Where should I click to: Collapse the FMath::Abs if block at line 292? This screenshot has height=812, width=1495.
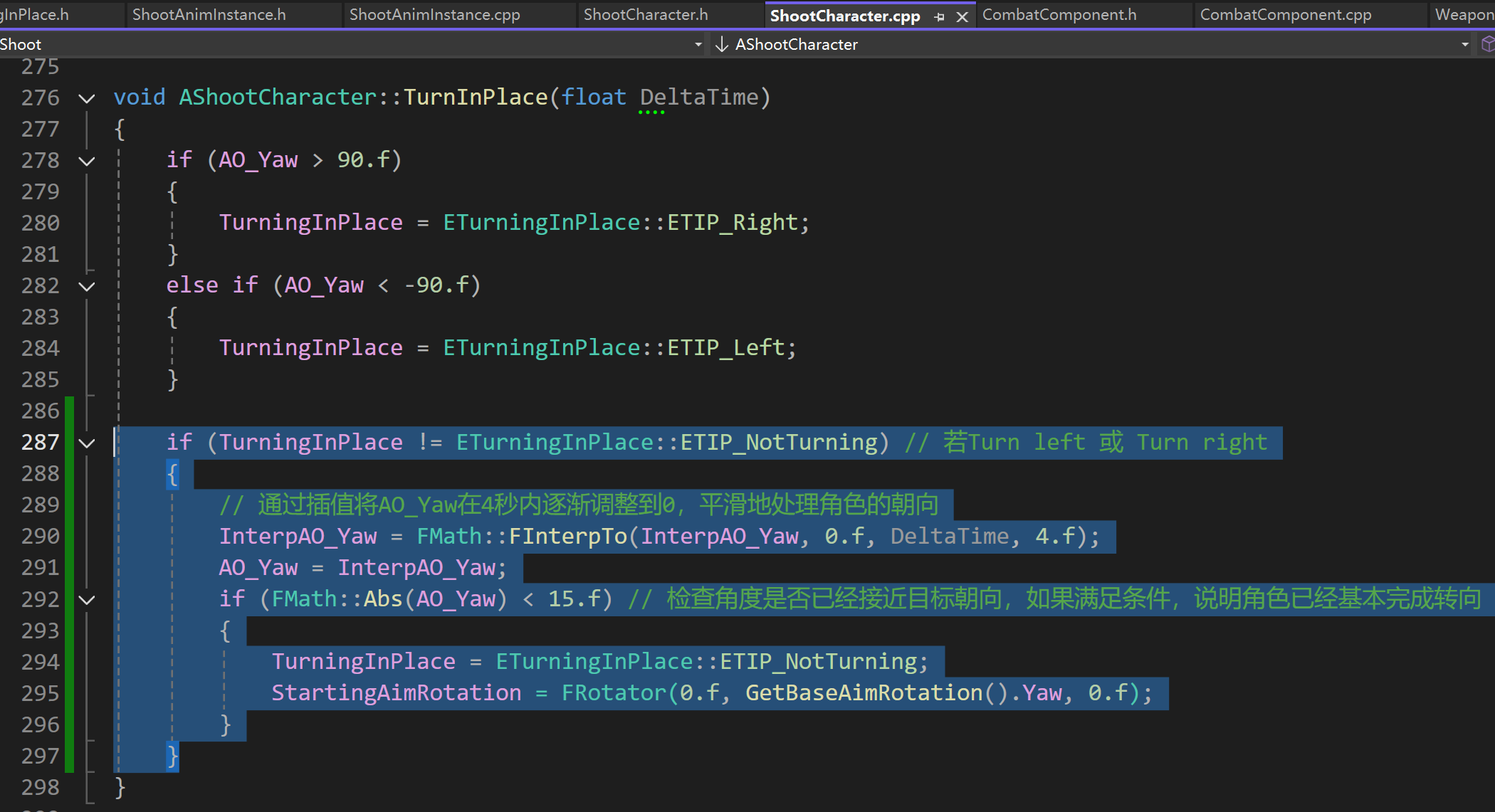click(x=87, y=600)
